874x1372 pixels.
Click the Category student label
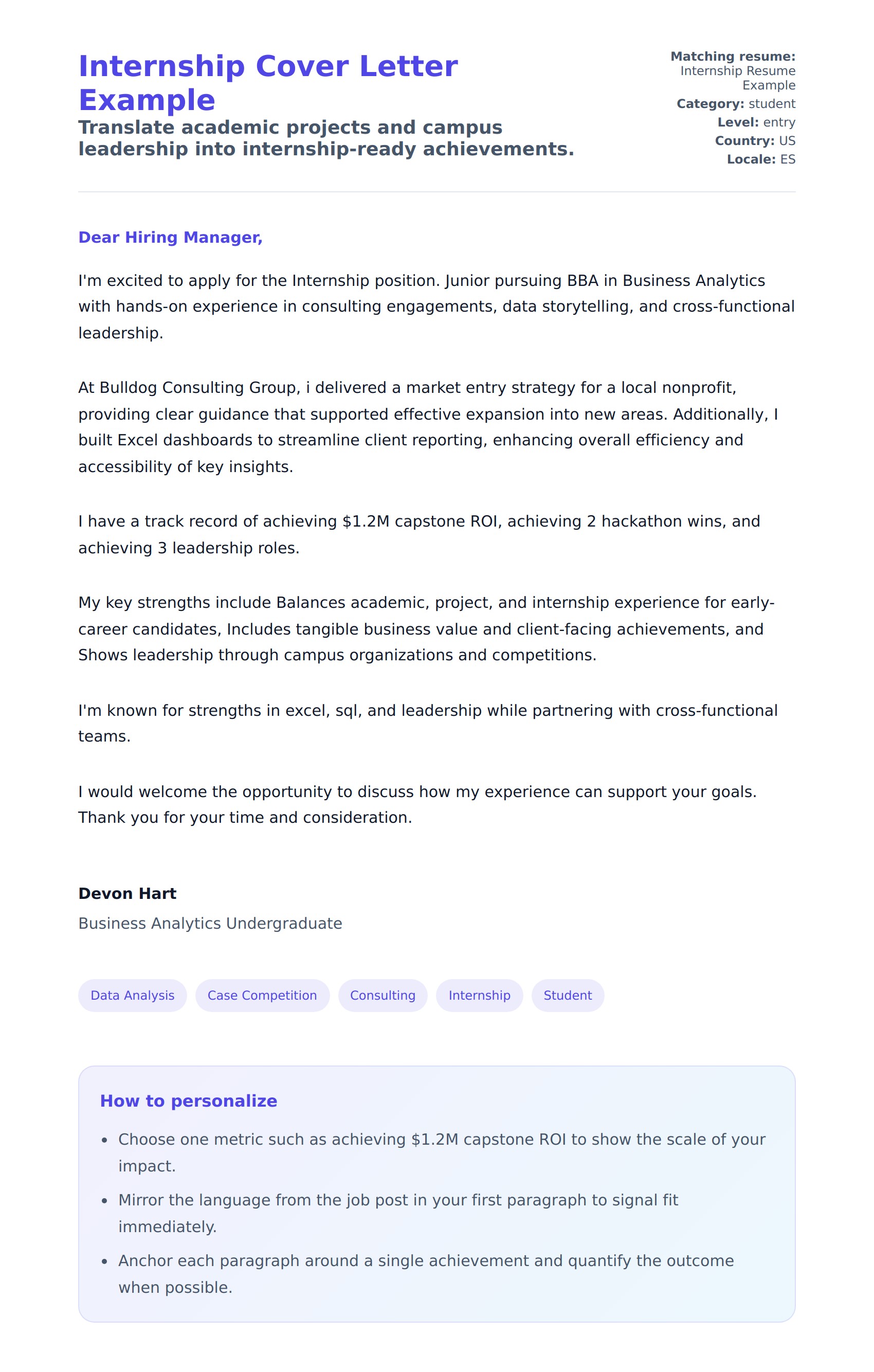click(x=736, y=104)
